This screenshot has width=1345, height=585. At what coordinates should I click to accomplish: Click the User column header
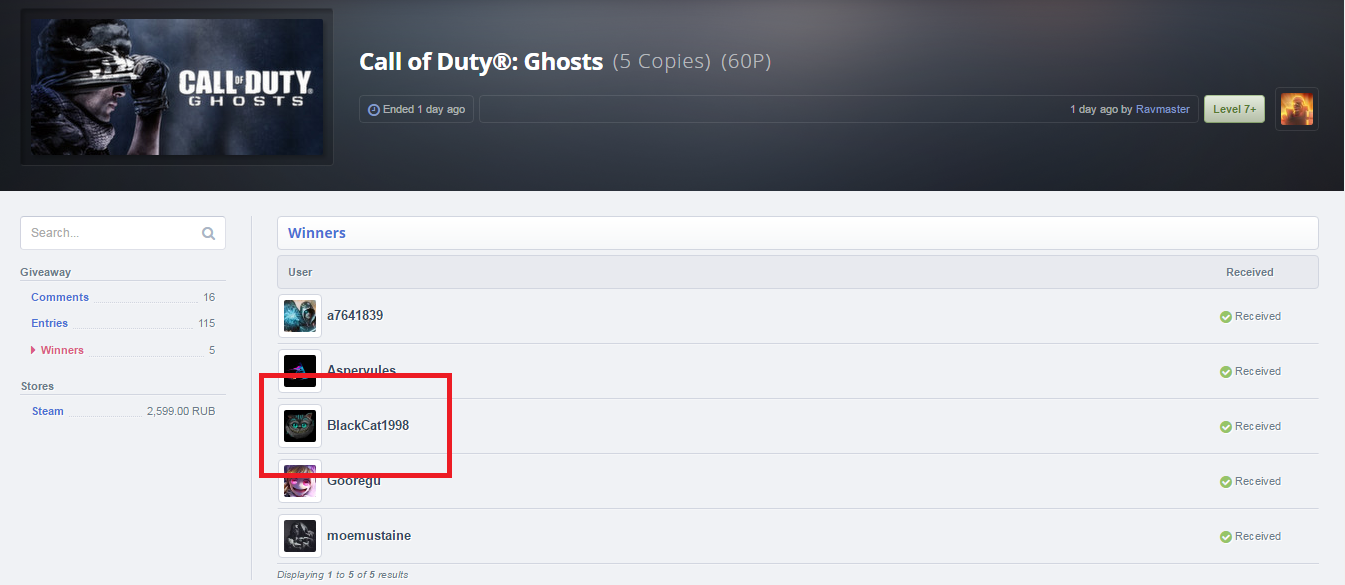point(300,272)
